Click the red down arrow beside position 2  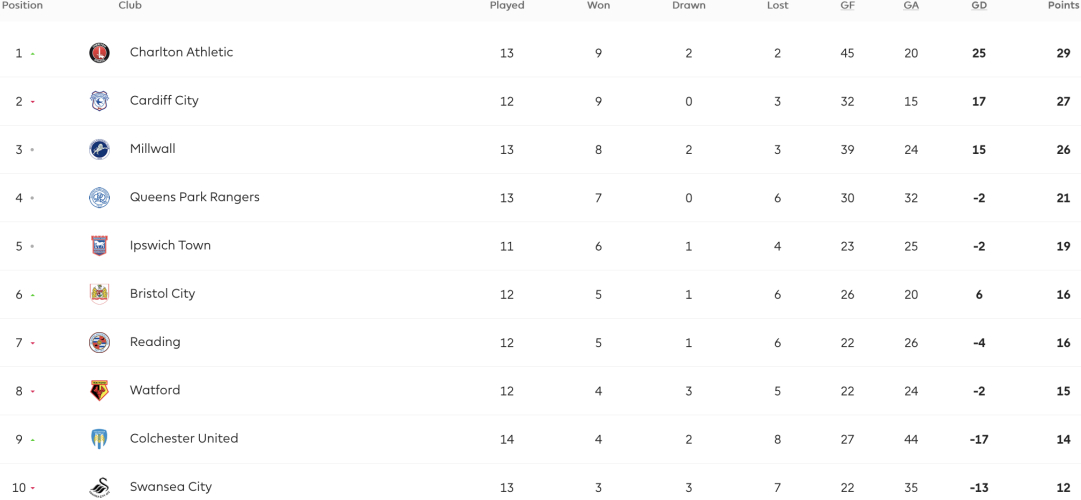point(32,101)
